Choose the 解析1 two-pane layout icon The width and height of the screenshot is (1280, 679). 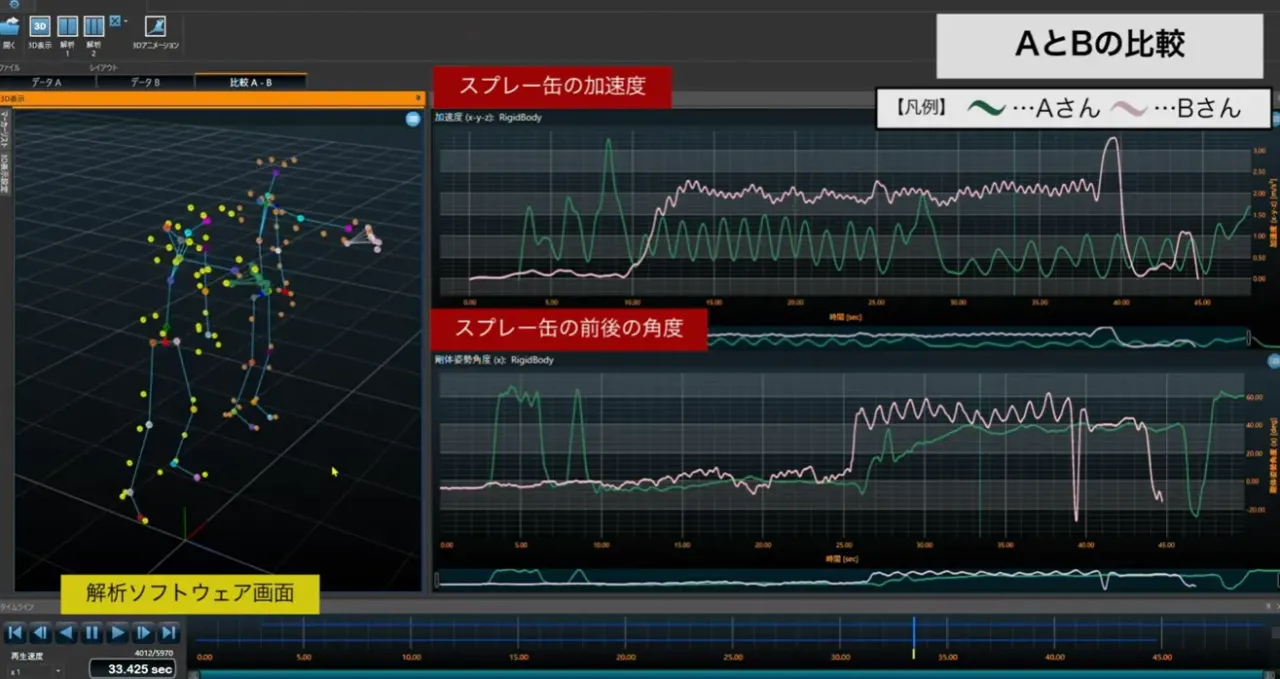(67, 27)
